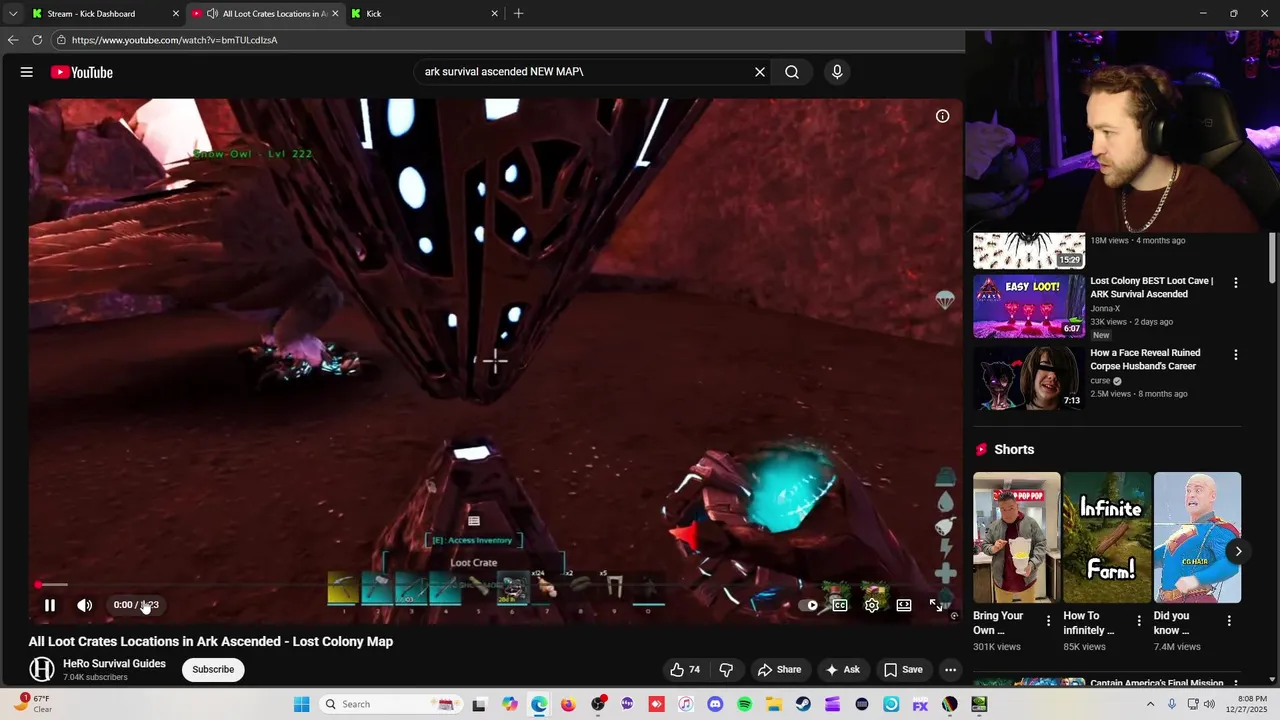Open the video settings gear
Viewport: 1280px width, 720px height.
click(x=872, y=605)
